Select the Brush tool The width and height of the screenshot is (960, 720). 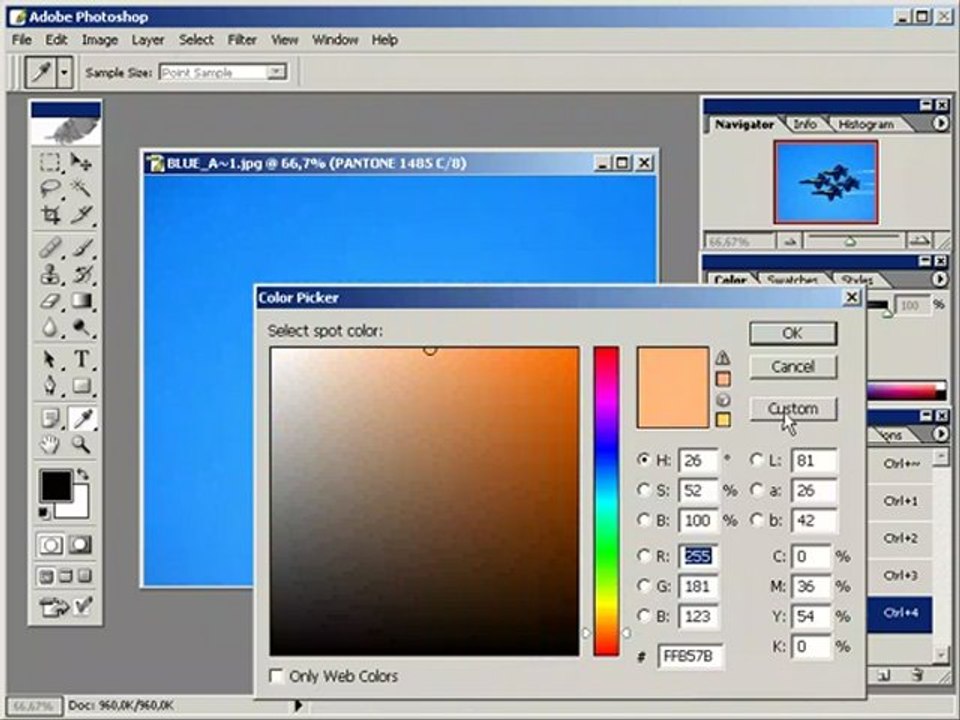(x=81, y=247)
